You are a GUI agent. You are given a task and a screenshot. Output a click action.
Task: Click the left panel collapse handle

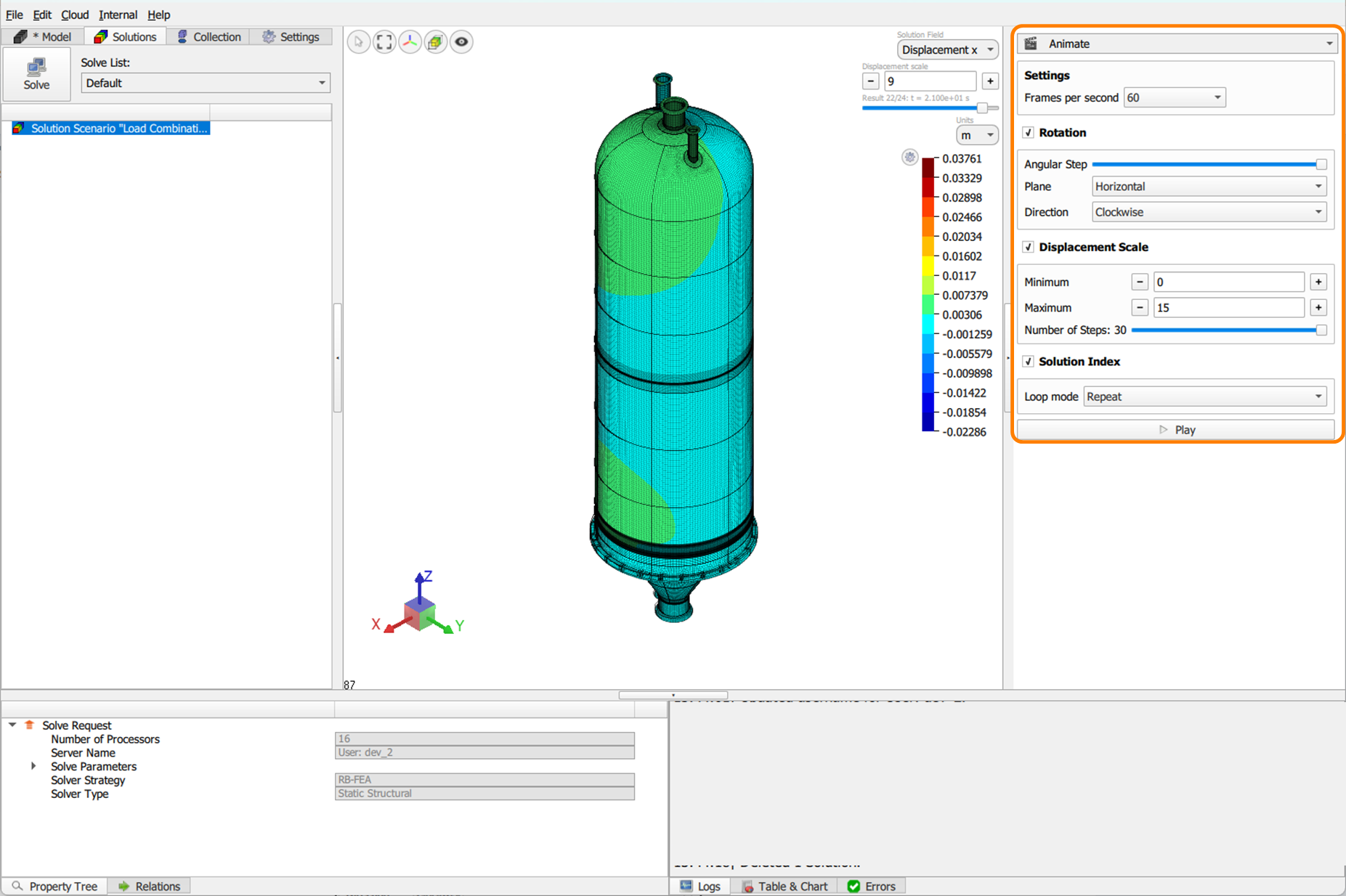coord(337,358)
